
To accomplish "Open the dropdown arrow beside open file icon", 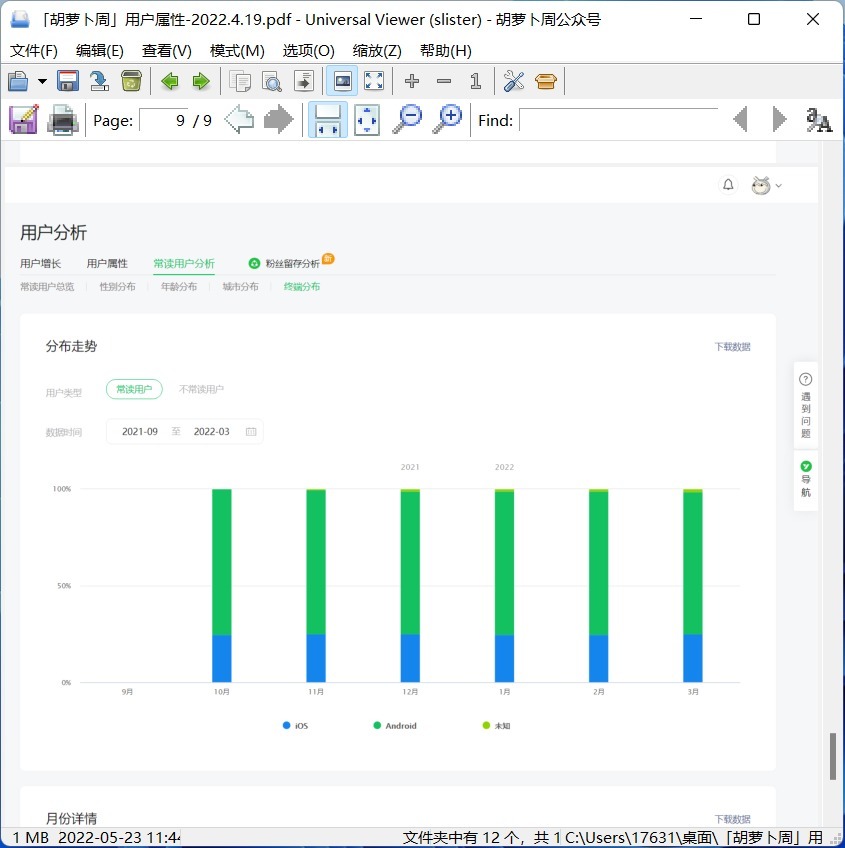I will 42,81.
